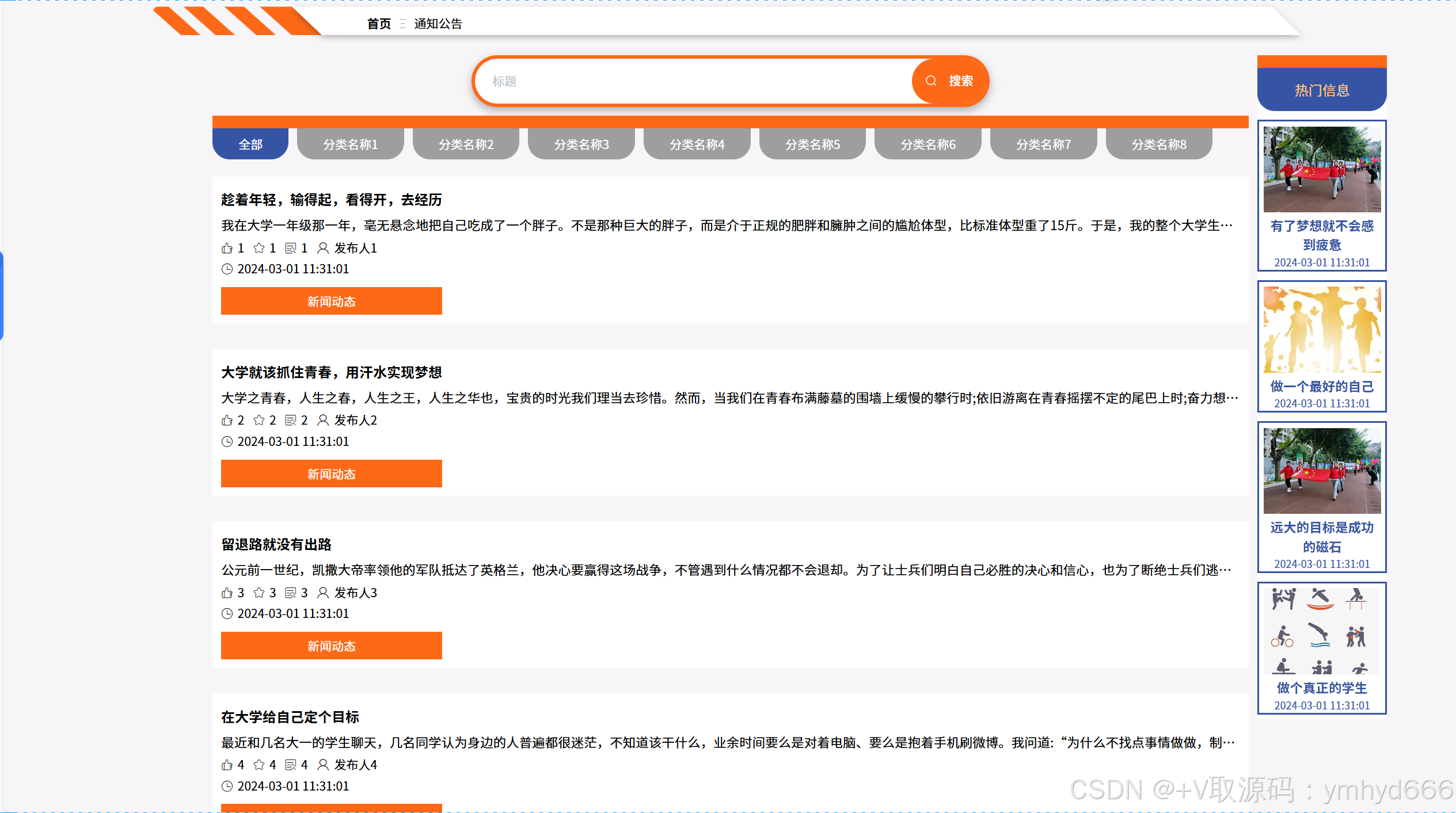
Task: Open article 趁着年轻，输得起，看得开，去经历
Action: click(331, 200)
